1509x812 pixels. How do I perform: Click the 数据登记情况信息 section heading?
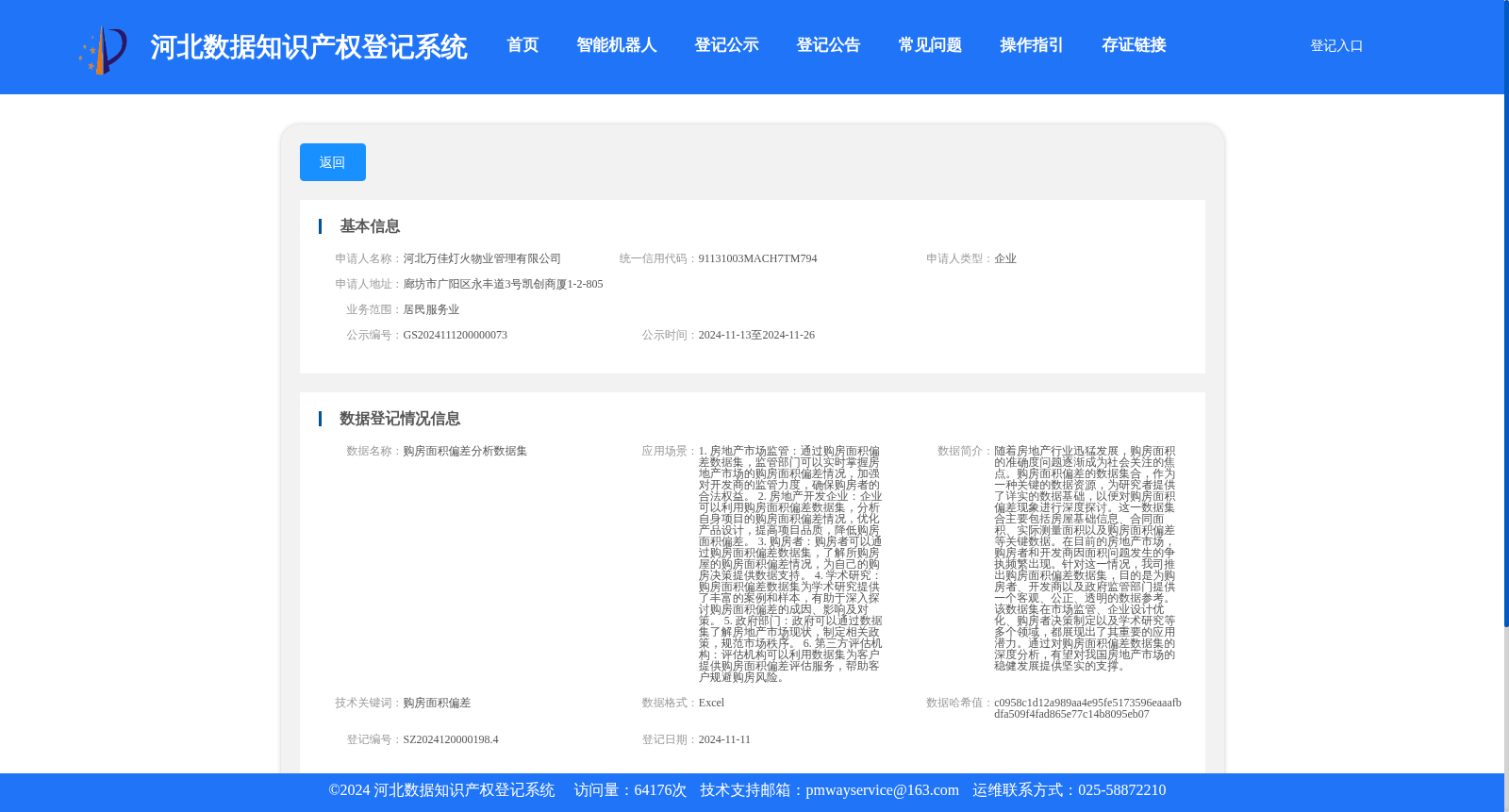(400, 419)
